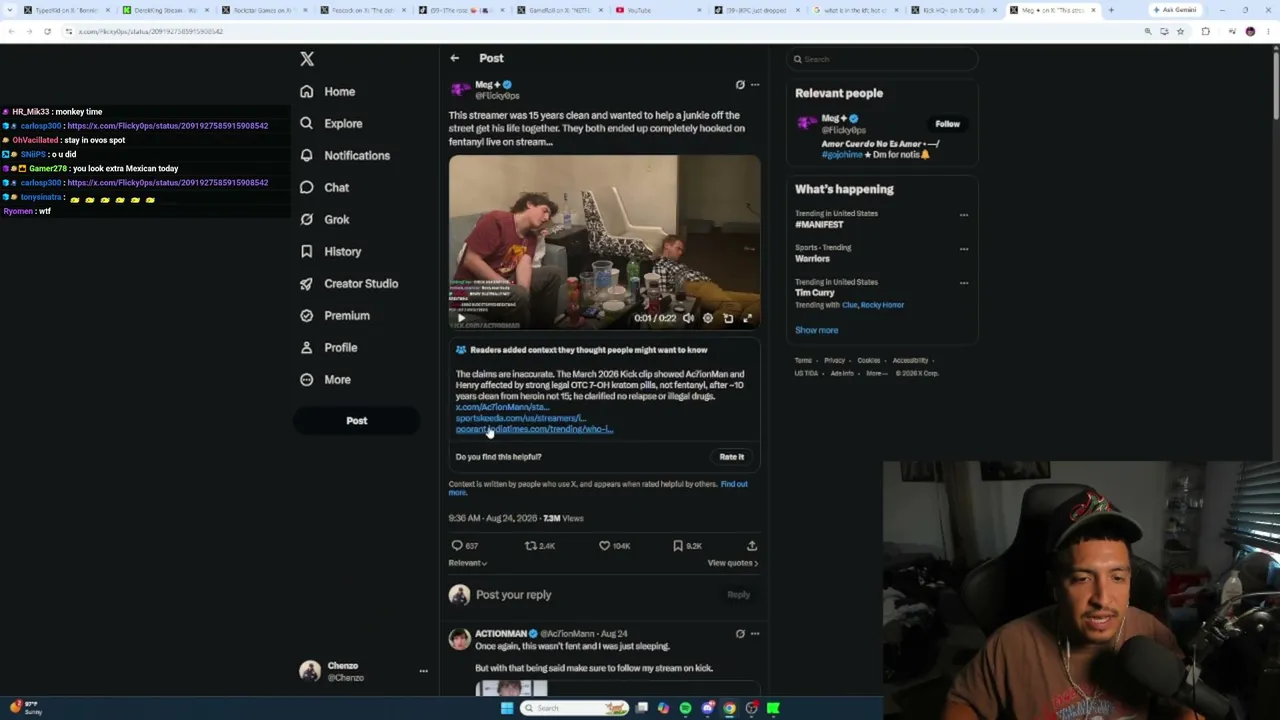
Task: Open Notifications in the sidebar
Action: click(345, 156)
